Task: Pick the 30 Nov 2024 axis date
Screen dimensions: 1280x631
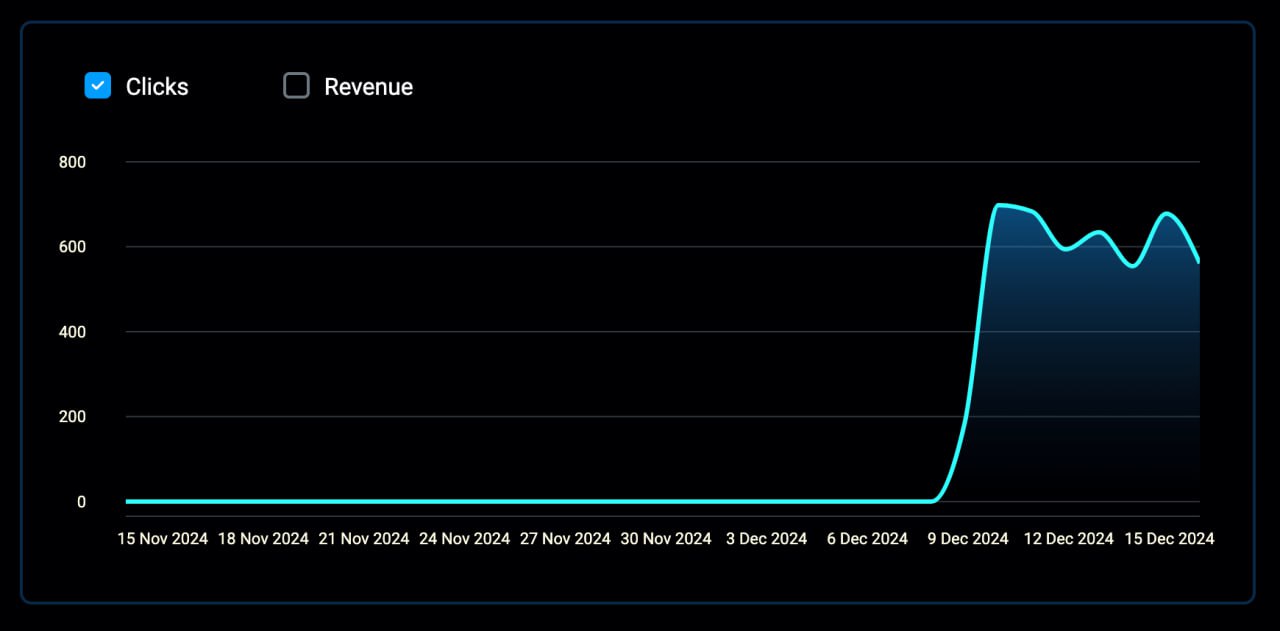Action: click(x=666, y=539)
